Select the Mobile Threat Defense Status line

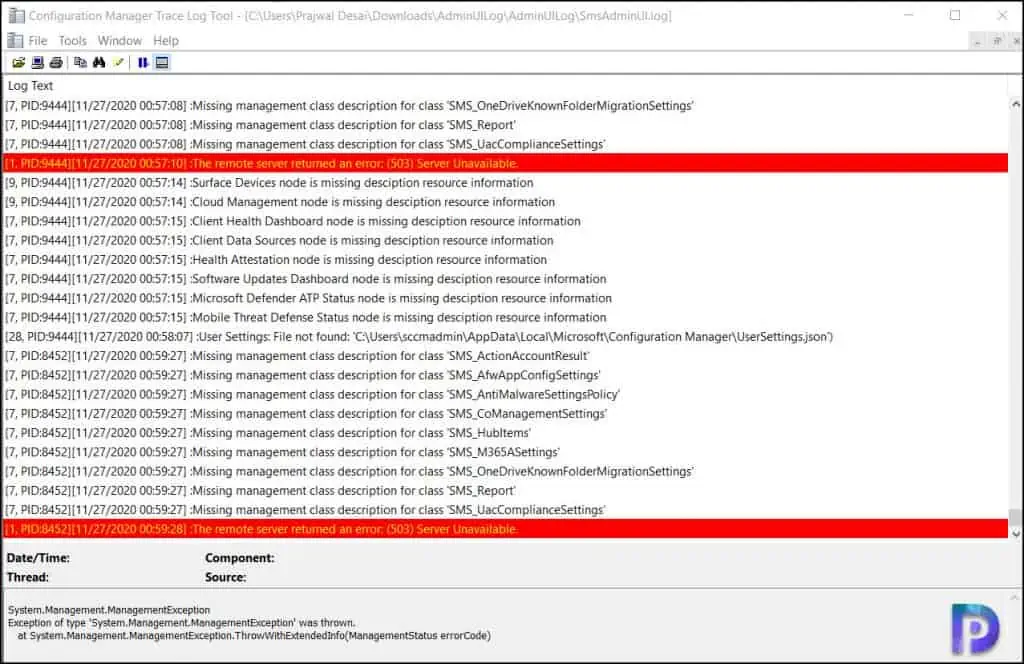[506, 317]
